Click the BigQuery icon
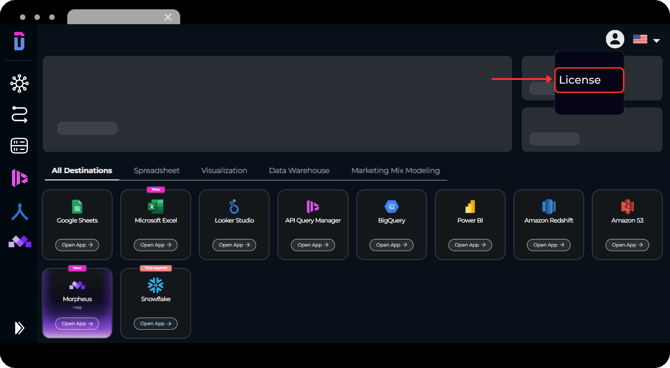This screenshot has height=368, width=670. coord(391,207)
